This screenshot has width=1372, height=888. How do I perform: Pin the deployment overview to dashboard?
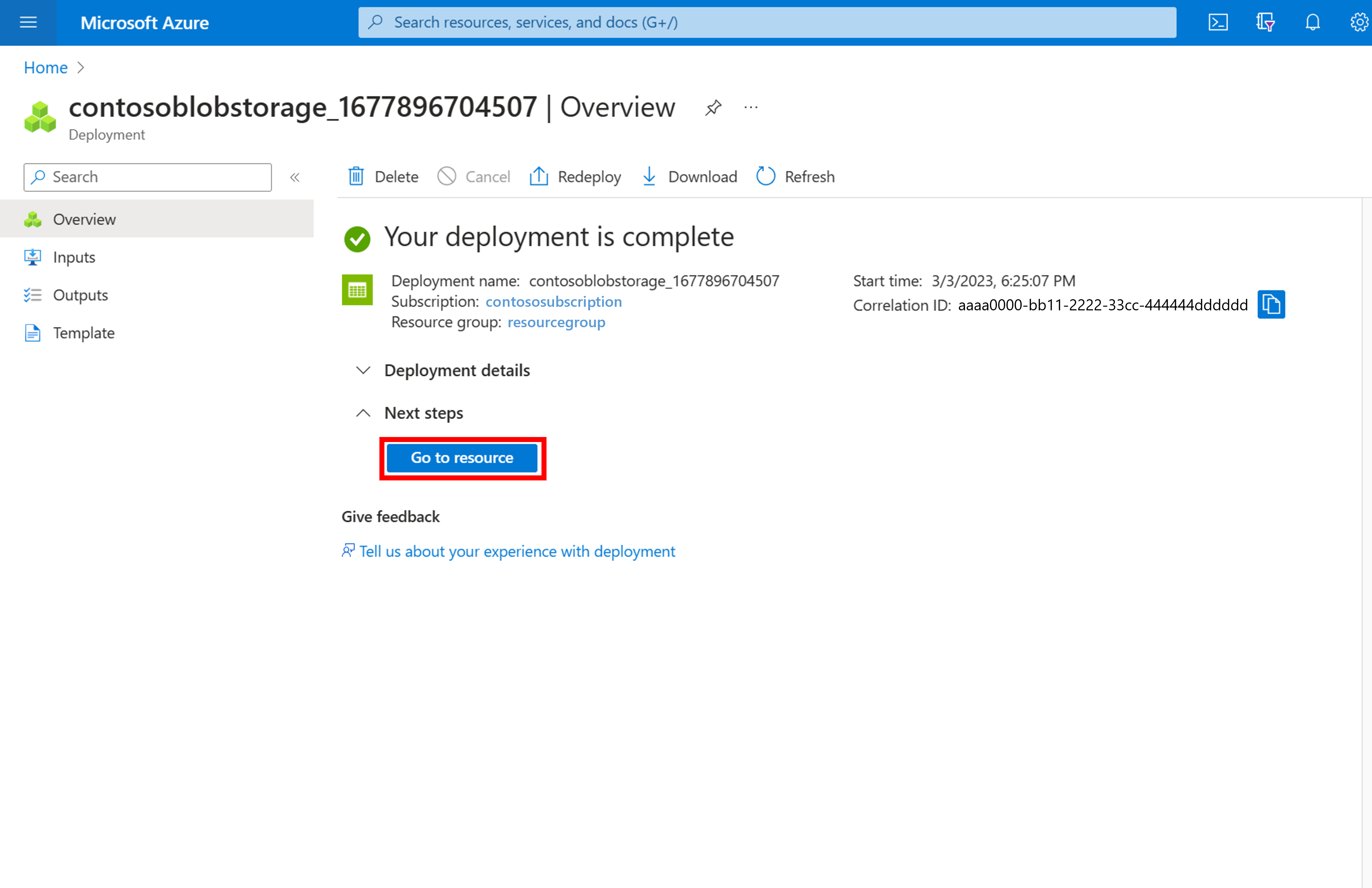click(713, 107)
